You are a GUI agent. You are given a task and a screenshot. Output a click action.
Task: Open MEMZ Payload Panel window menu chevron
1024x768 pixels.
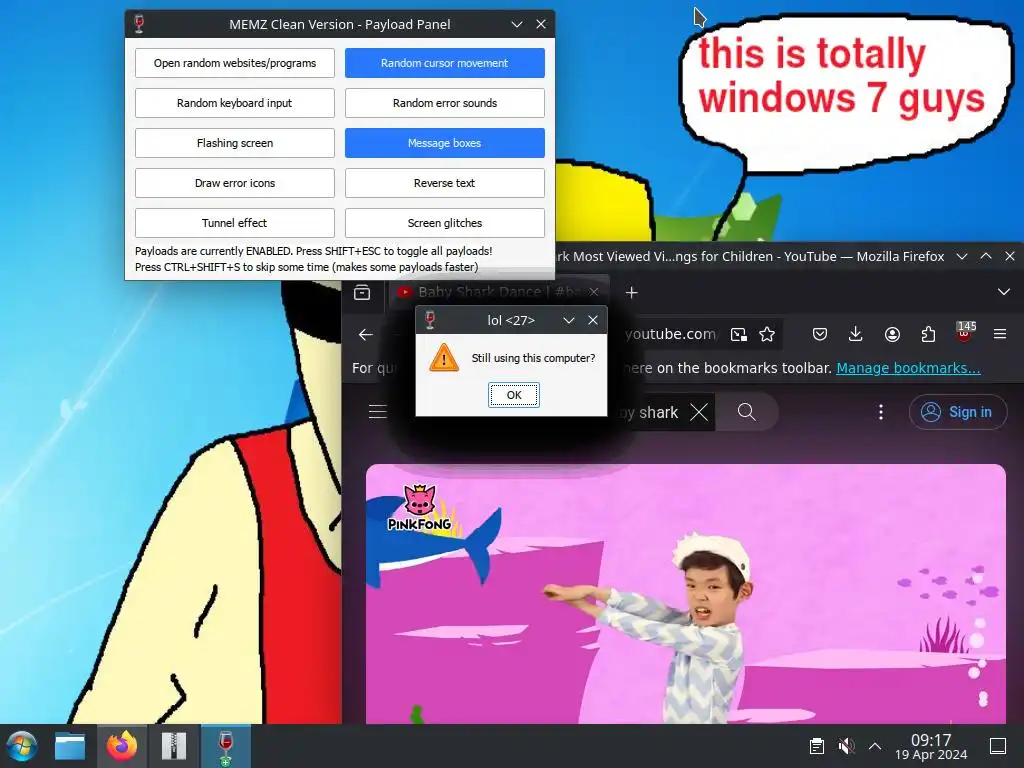(517, 24)
